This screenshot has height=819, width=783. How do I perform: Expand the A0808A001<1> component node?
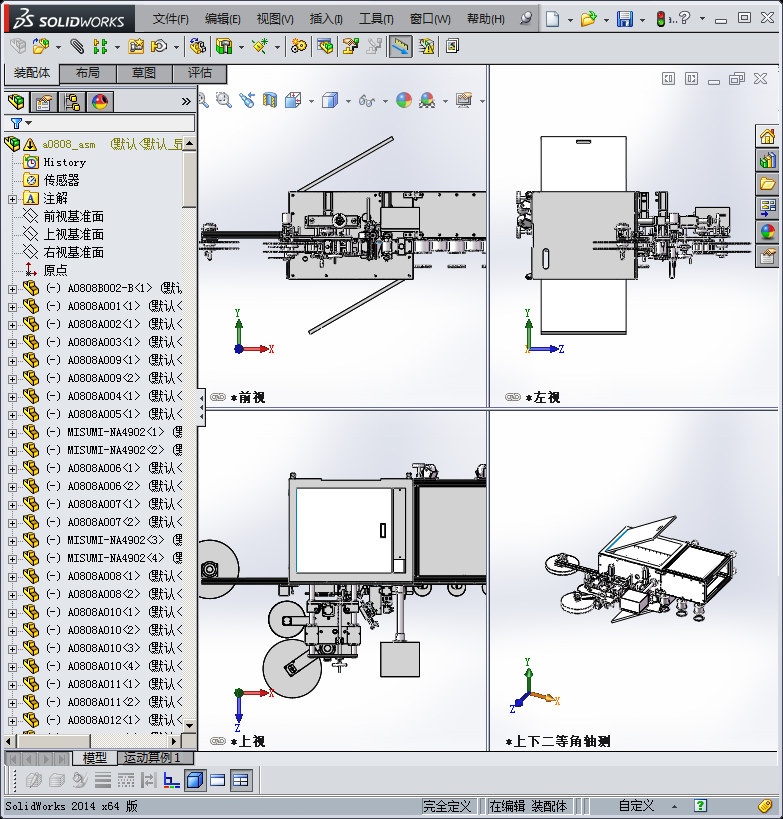pos(12,307)
